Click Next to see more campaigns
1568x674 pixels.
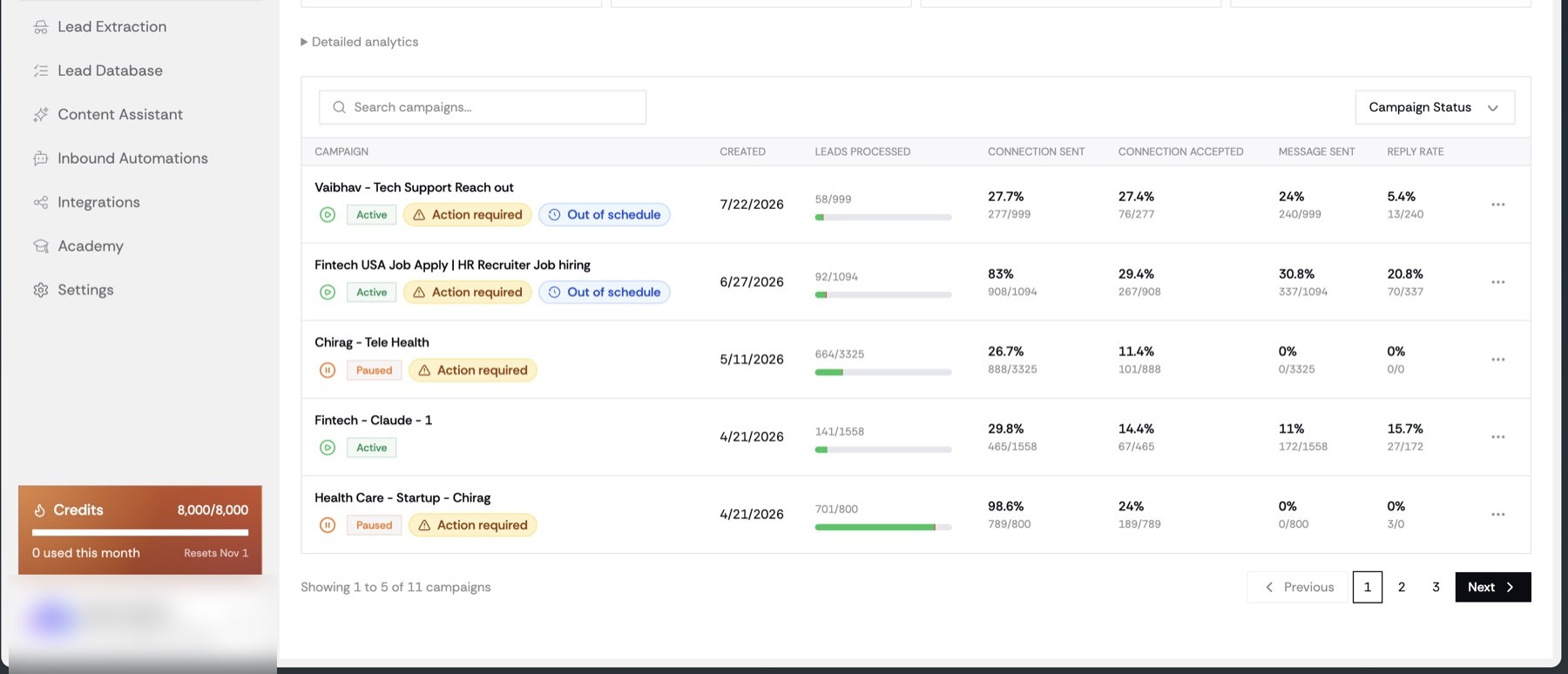pyautogui.click(x=1493, y=587)
